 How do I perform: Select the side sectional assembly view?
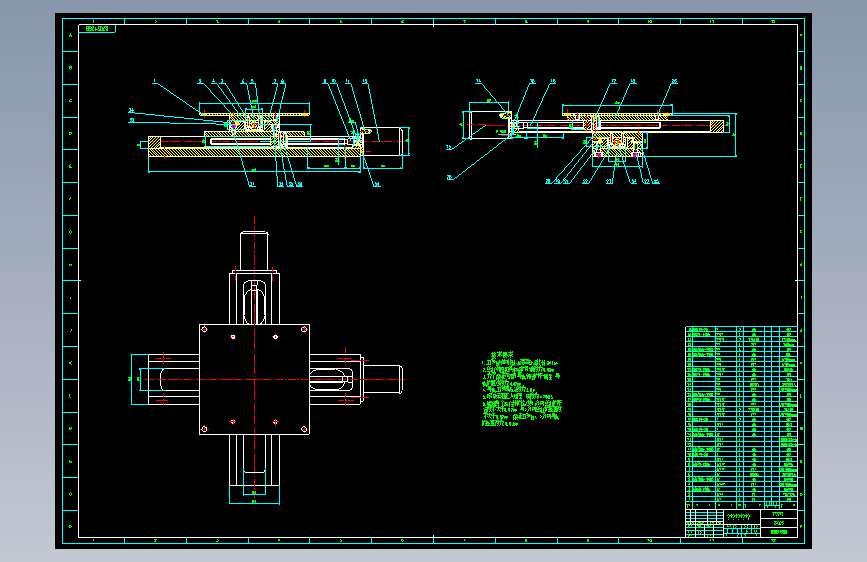591,132
